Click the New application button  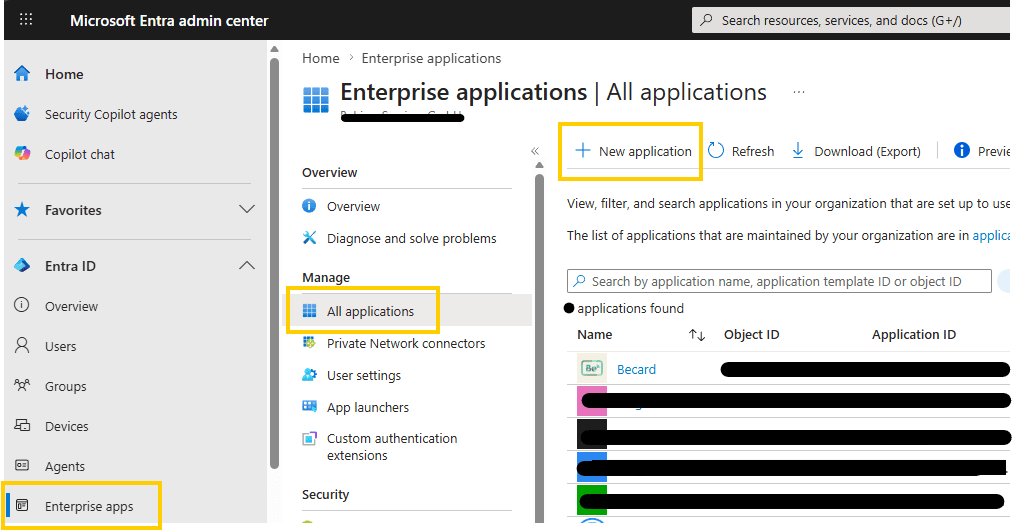point(632,151)
